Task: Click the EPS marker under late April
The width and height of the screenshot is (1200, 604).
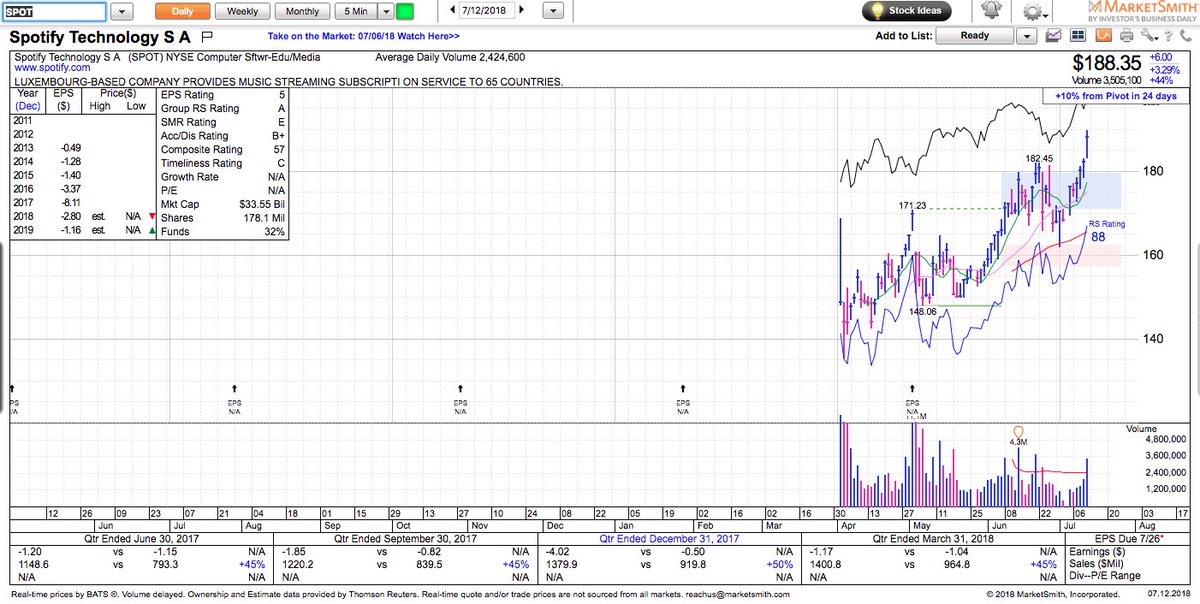Action: (x=912, y=402)
